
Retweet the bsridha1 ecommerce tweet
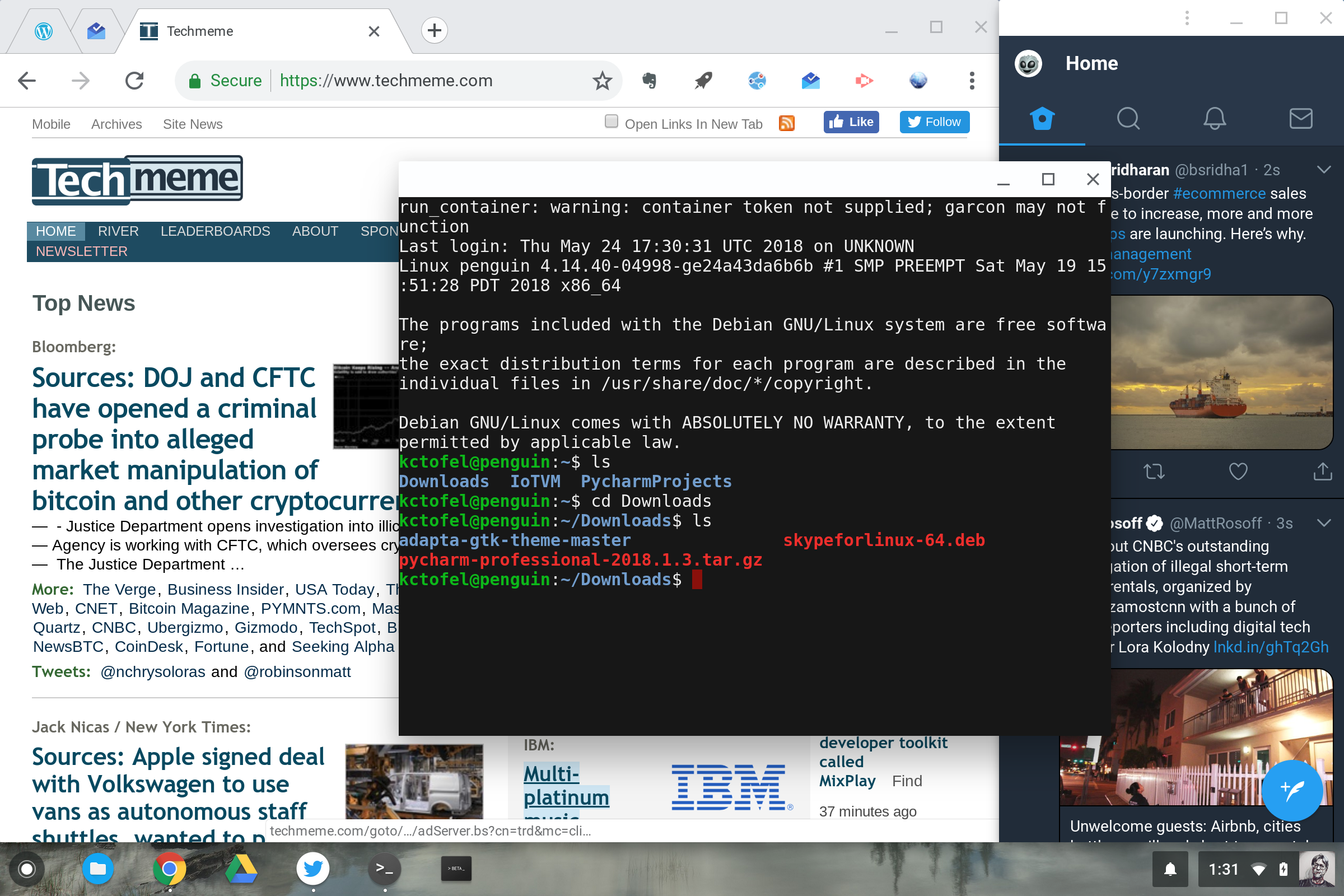[1154, 472]
